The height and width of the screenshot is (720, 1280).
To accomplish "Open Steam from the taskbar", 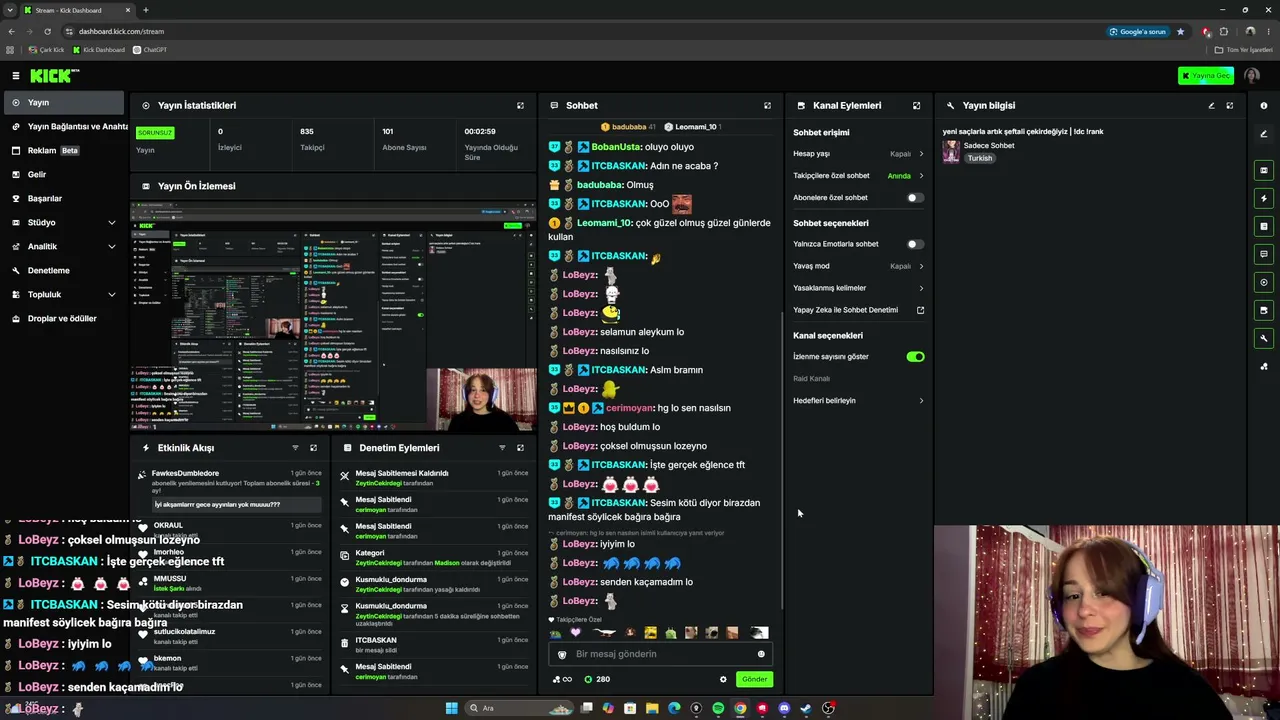I will coord(806,708).
